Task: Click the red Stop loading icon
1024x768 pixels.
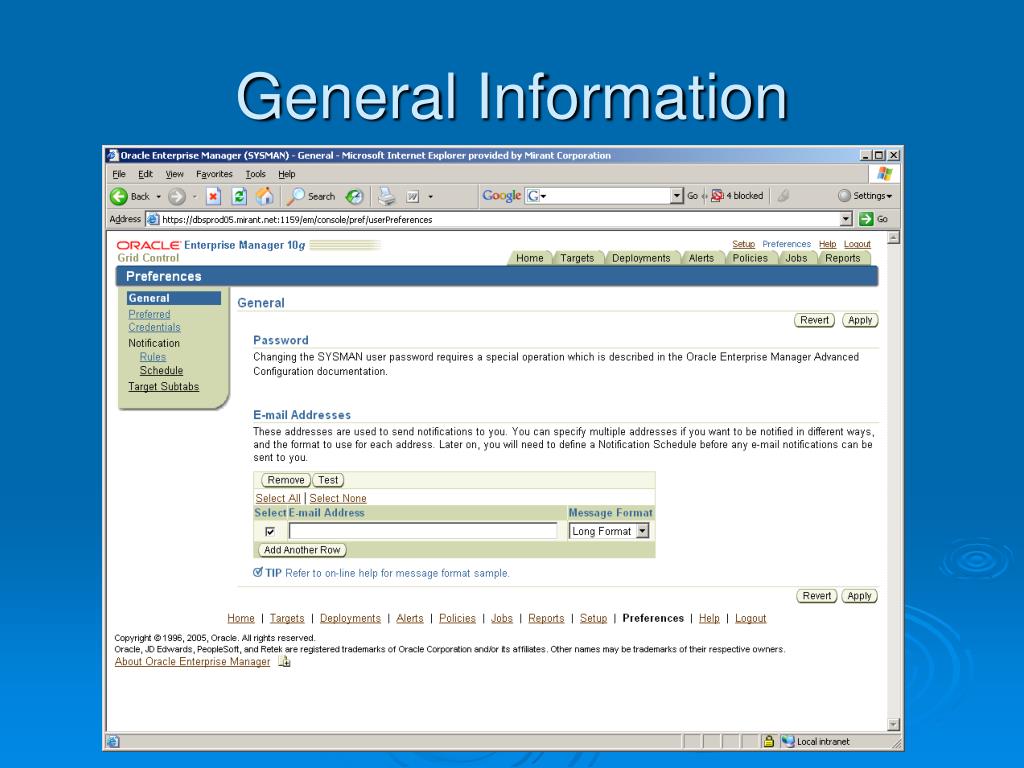Action: point(214,196)
